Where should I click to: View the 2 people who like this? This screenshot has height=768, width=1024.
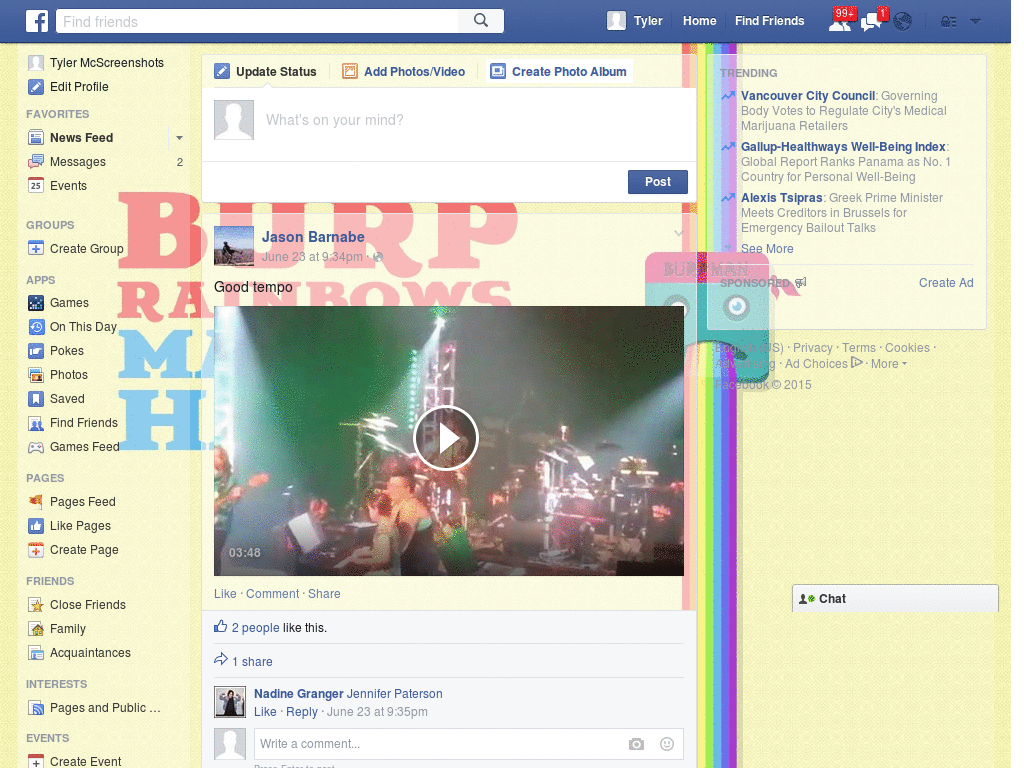(255, 628)
